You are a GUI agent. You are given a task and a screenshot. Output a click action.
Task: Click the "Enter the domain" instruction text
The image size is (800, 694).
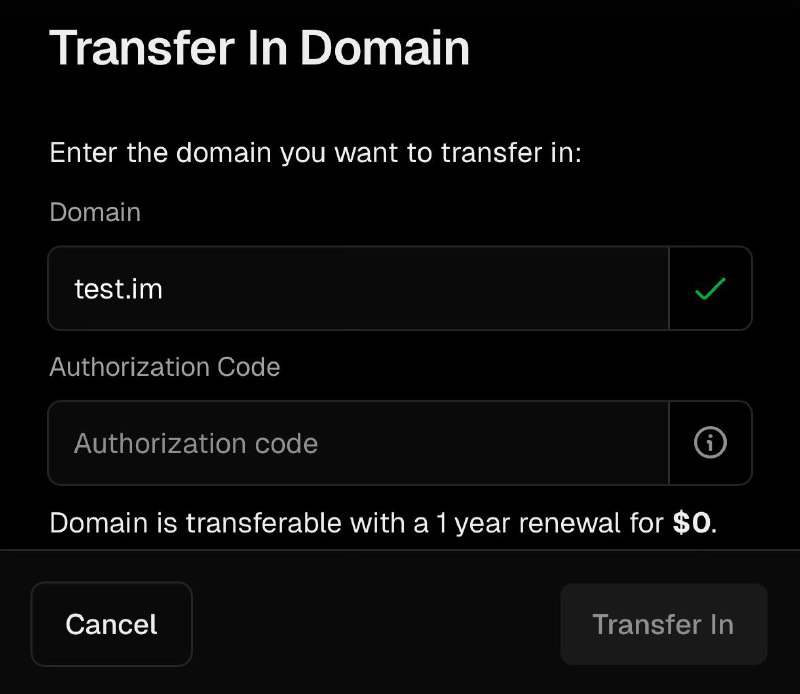[x=315, y=155]
